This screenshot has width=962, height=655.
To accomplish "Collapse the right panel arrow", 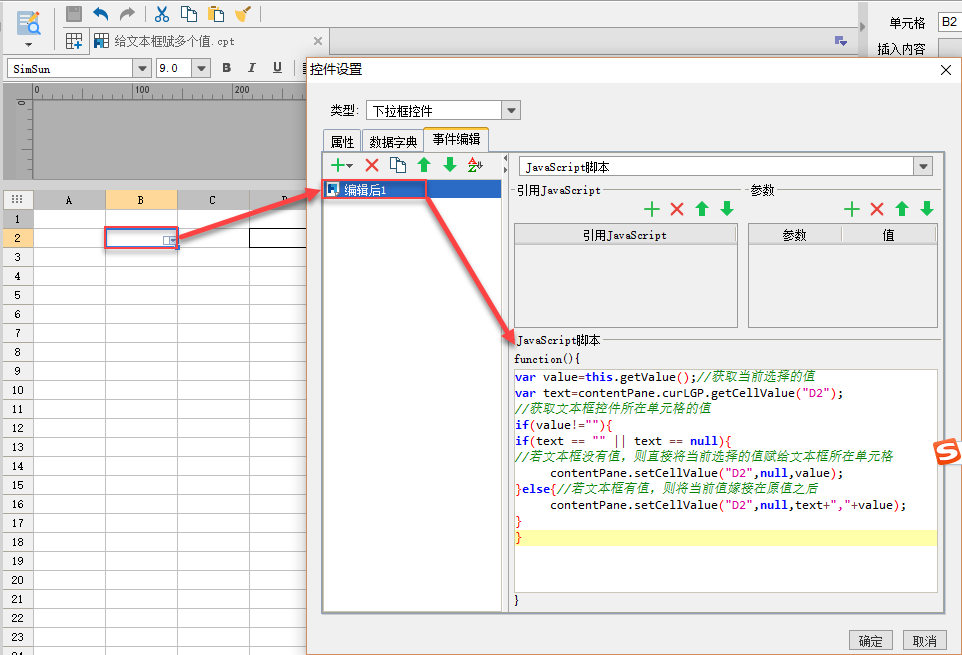I will pos(863,27).
